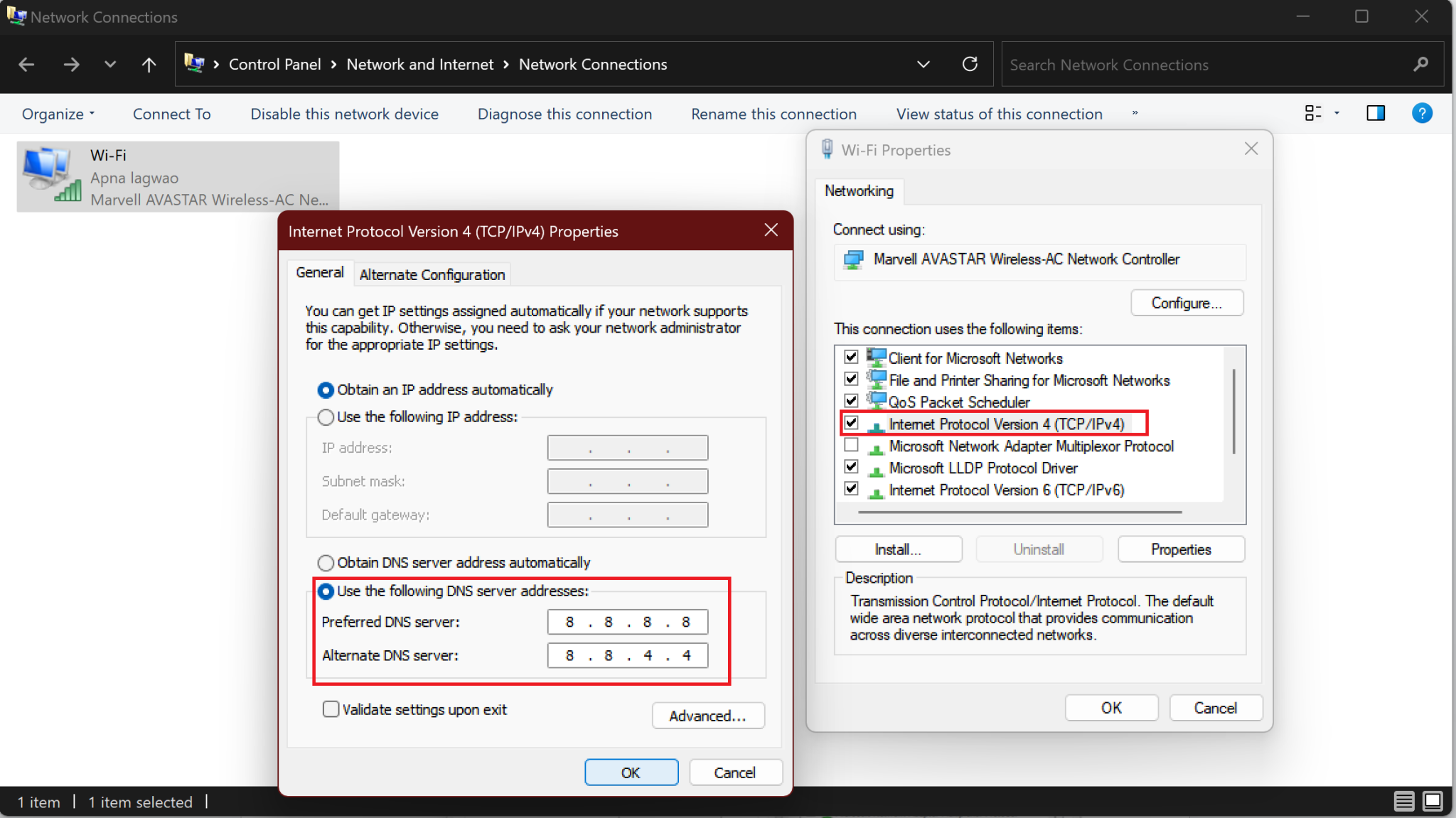Click the Install button in Wi-Fi Properties
1456x818 pixels.
(899, 548)
